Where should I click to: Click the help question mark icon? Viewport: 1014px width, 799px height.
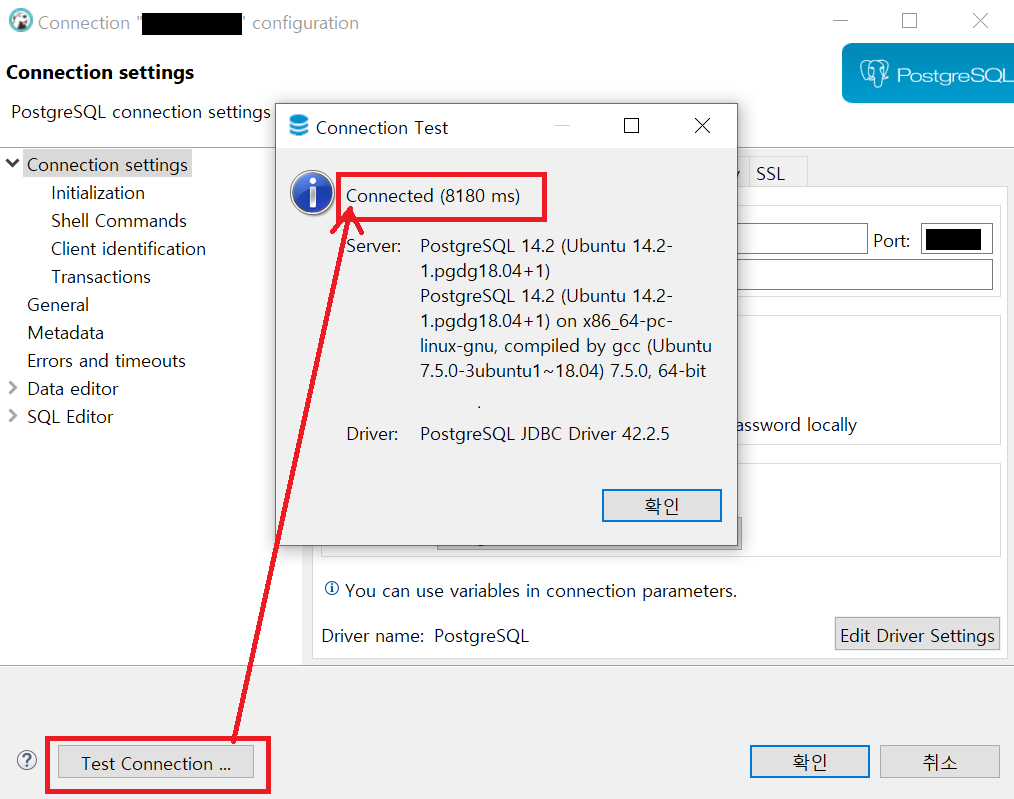[x=27, y=760]
